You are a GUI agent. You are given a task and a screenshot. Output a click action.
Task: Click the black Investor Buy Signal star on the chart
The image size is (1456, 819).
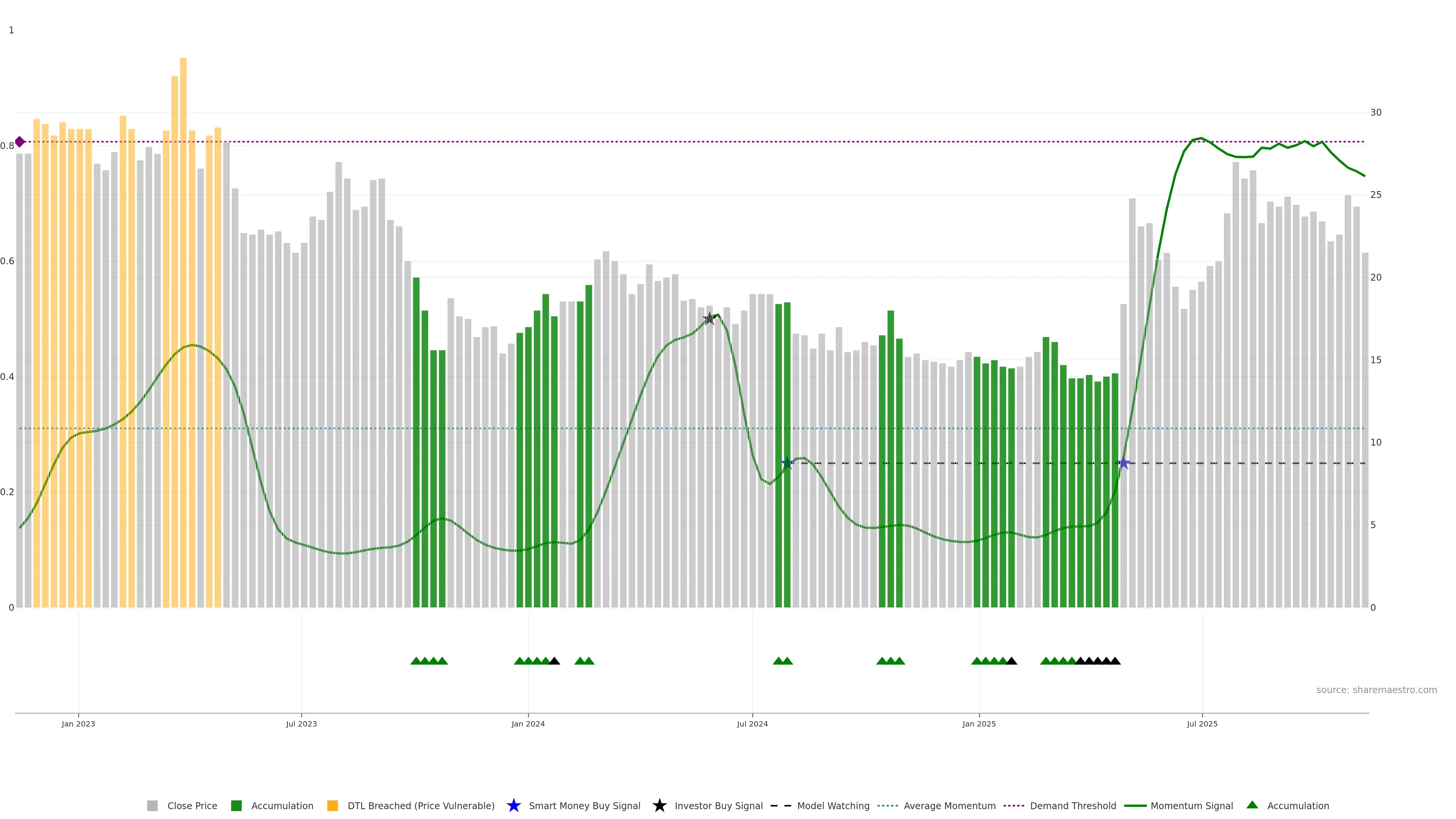click(x=709, y=319)
